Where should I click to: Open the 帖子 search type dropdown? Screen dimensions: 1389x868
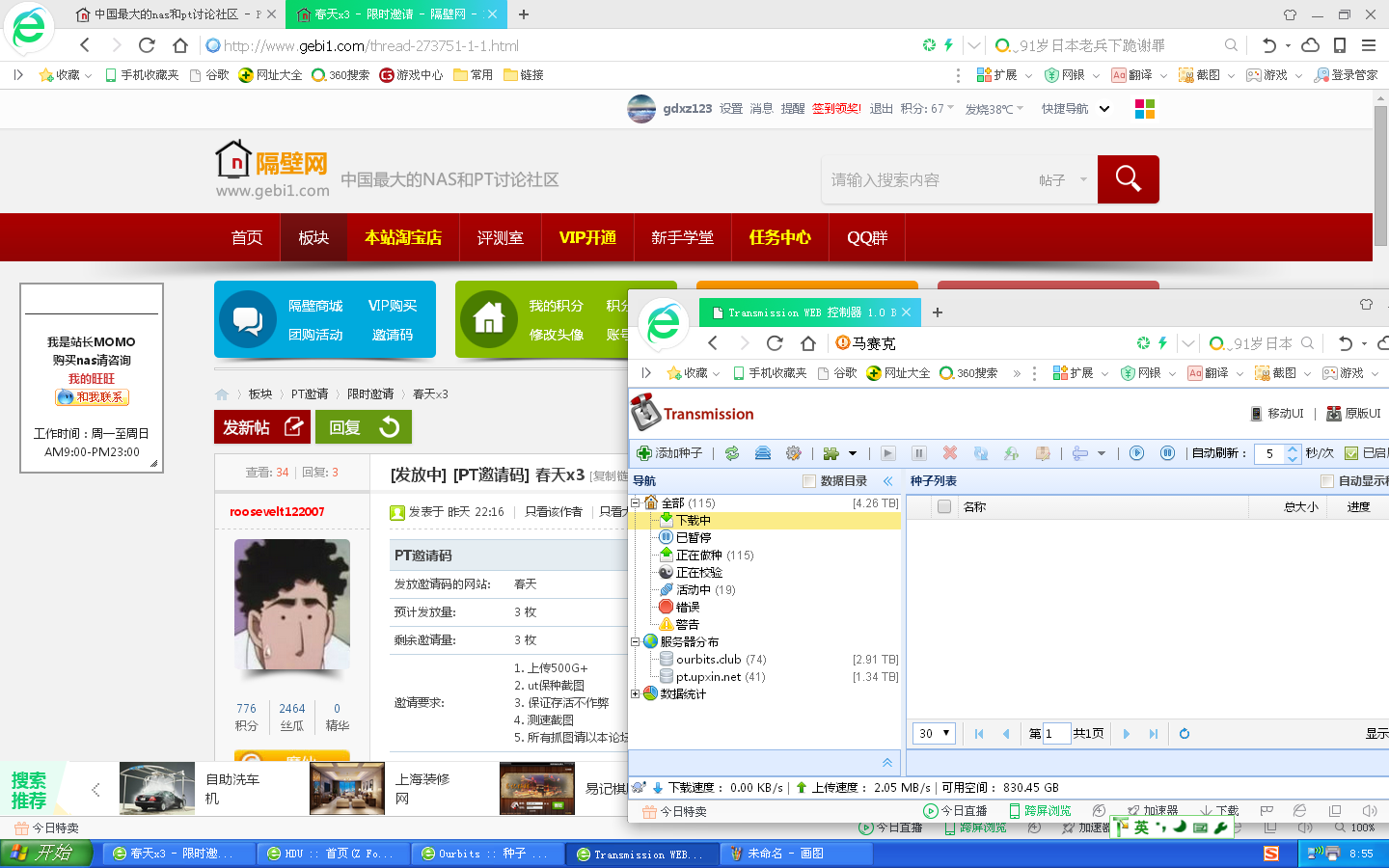coord(1063,180)
